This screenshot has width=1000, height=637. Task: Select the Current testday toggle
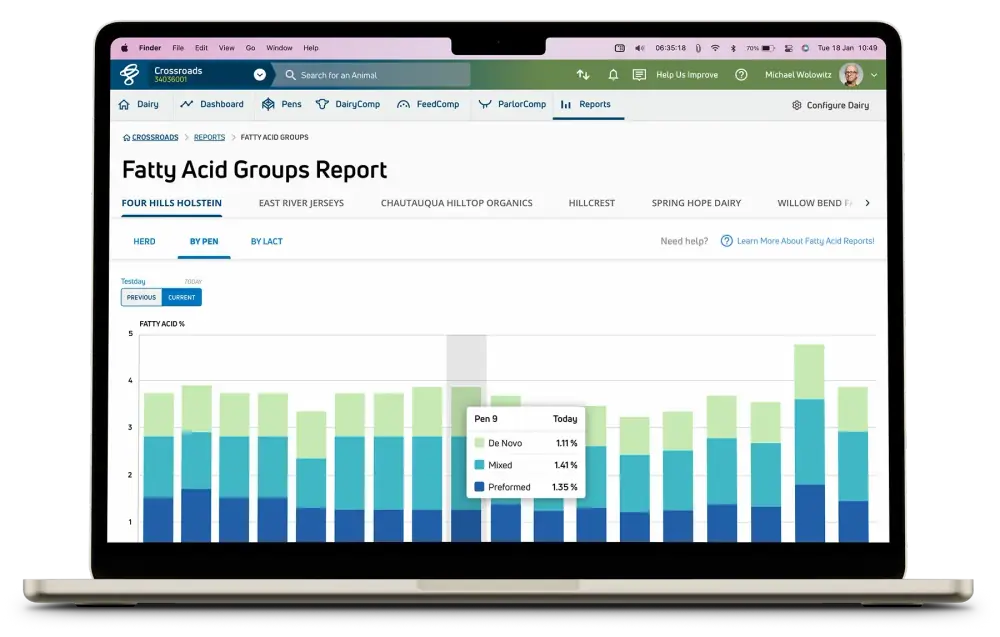click(182, 297)
